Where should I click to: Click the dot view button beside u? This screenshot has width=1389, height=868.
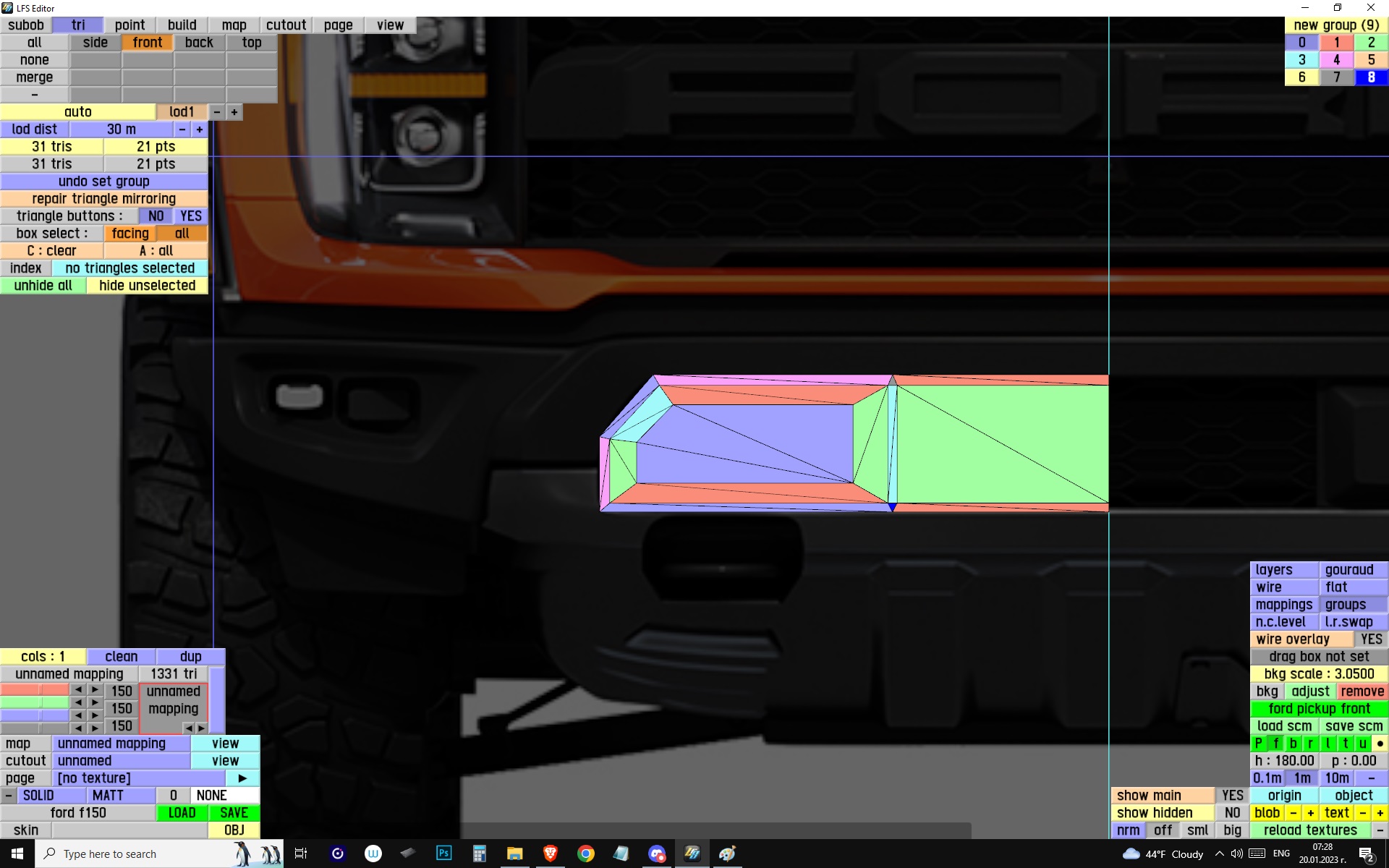pos(1380,744)
